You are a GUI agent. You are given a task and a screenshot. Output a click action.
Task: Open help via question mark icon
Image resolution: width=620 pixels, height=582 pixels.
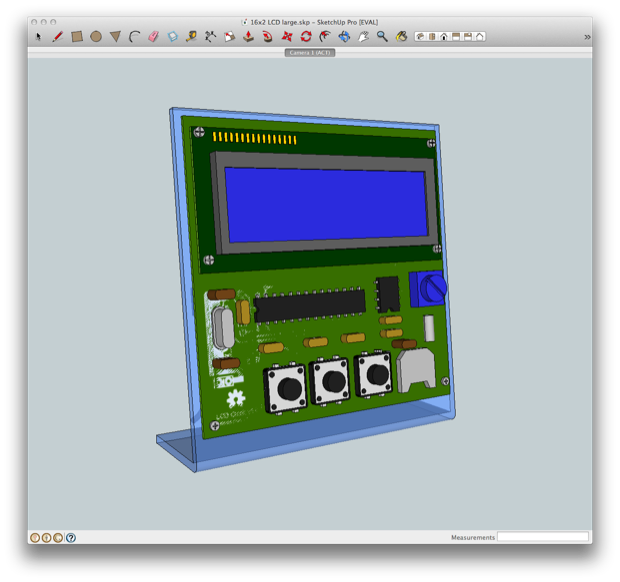click(71, 538)
